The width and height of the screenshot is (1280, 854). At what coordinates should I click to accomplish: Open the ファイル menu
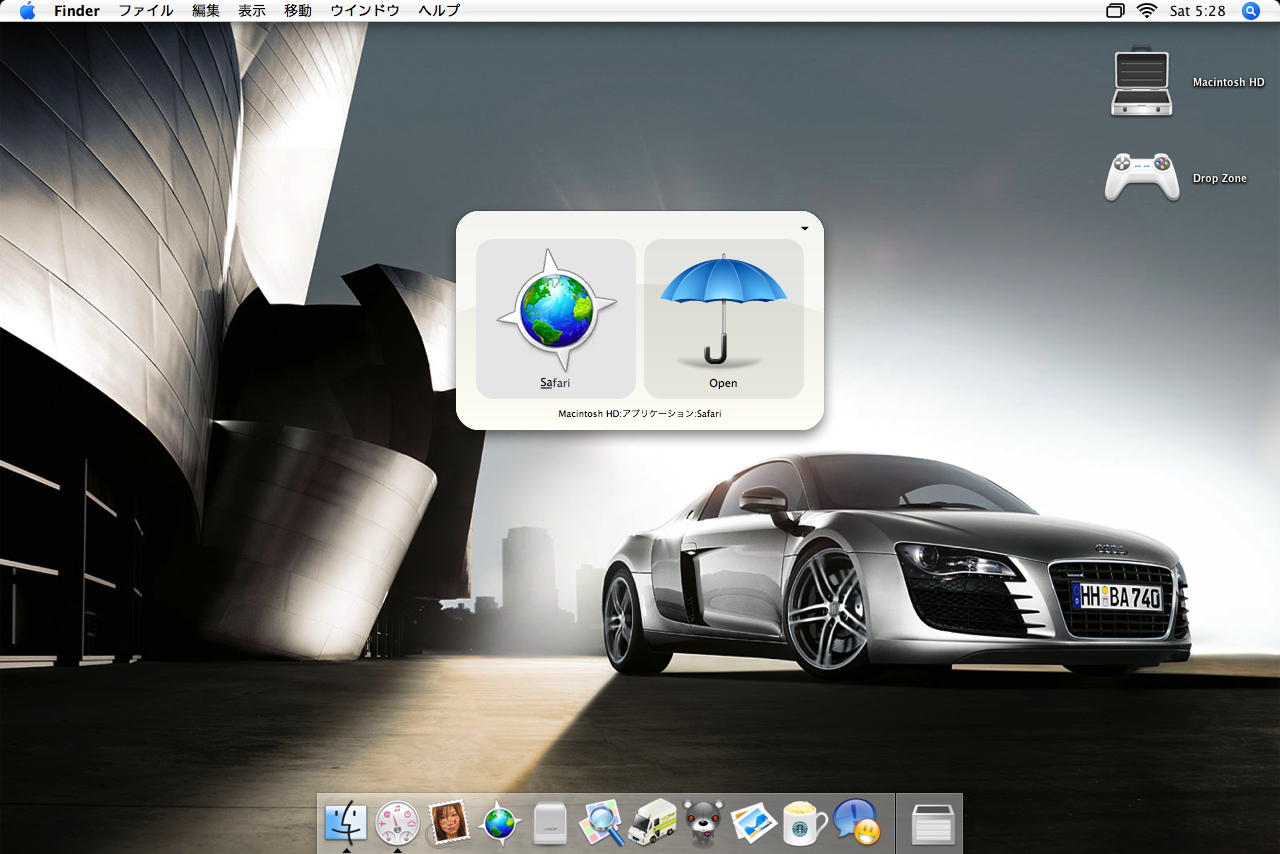coord(146,11)
